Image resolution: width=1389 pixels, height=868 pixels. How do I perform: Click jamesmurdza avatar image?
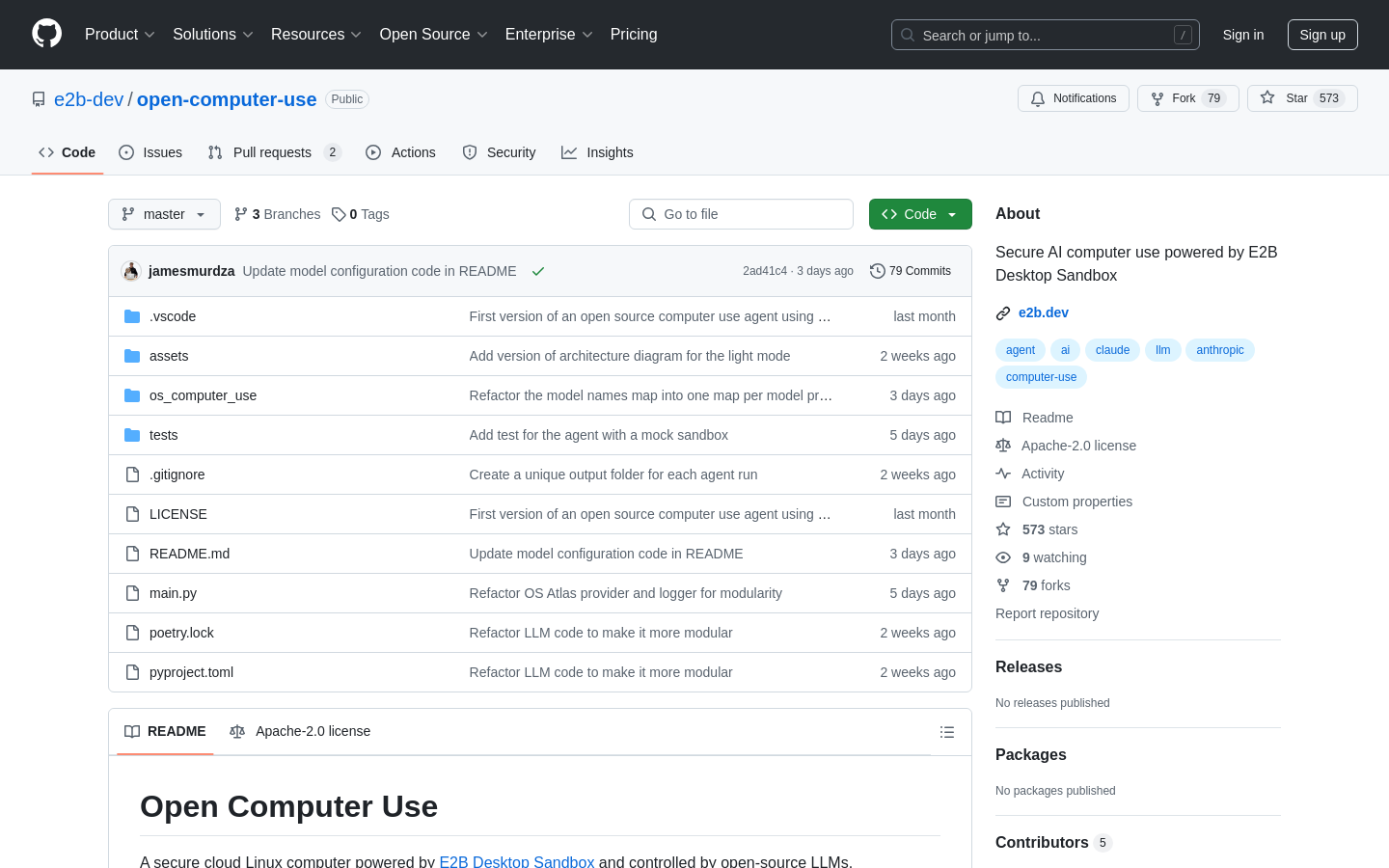tap(131, 271)
